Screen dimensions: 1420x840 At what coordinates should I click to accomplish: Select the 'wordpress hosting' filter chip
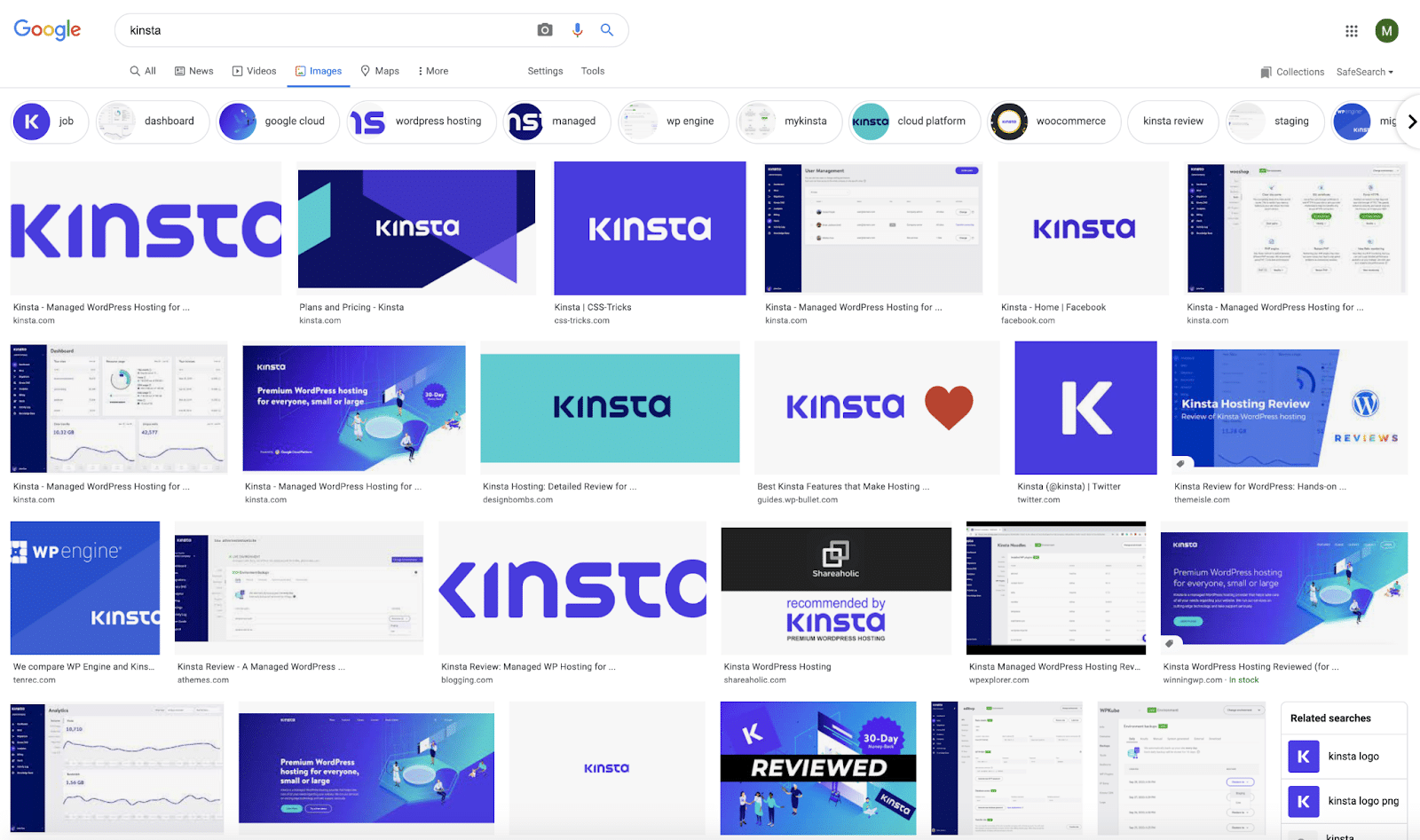pyautogui.click(x=422, y=122)
